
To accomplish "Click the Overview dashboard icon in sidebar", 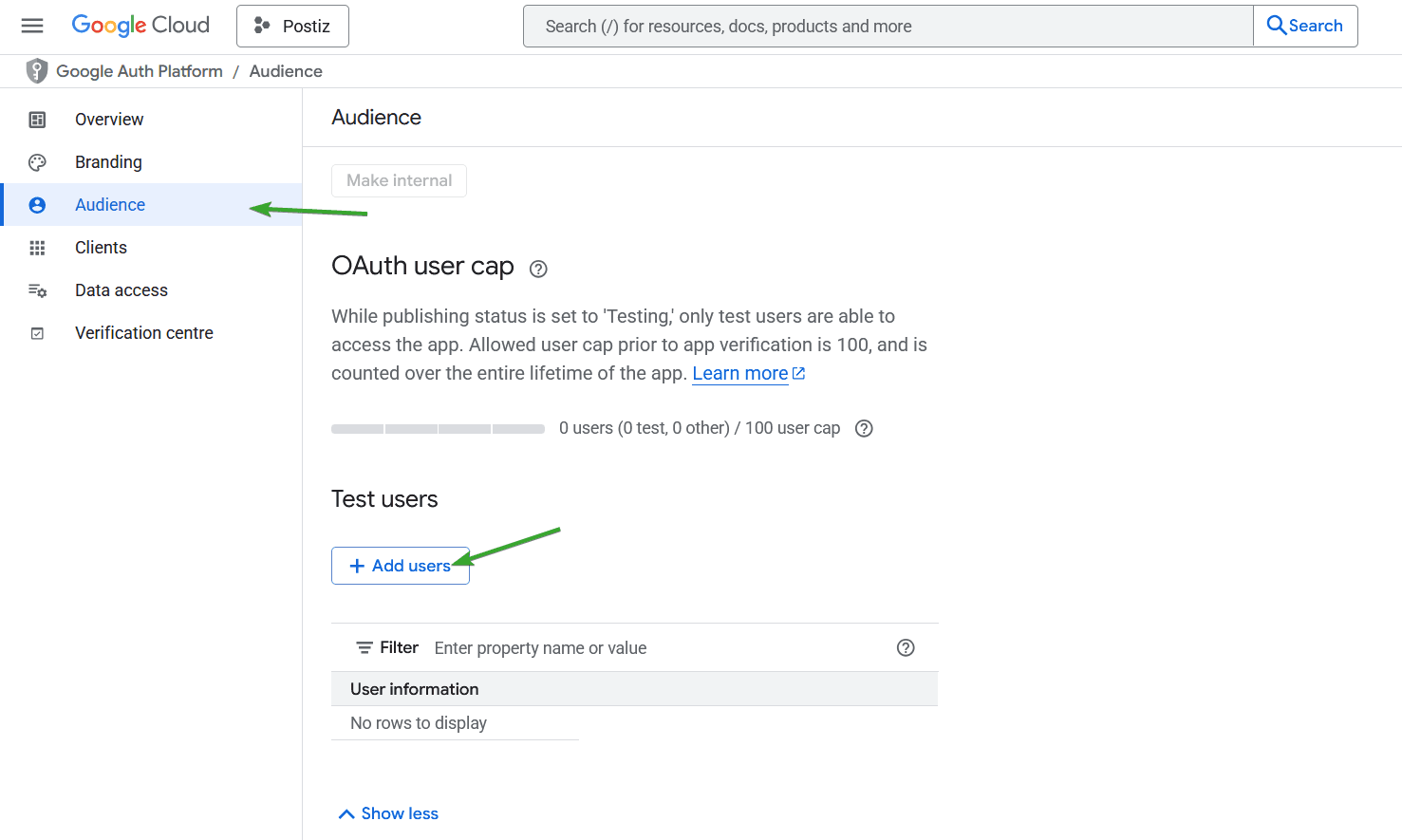I will pos(37,120).
